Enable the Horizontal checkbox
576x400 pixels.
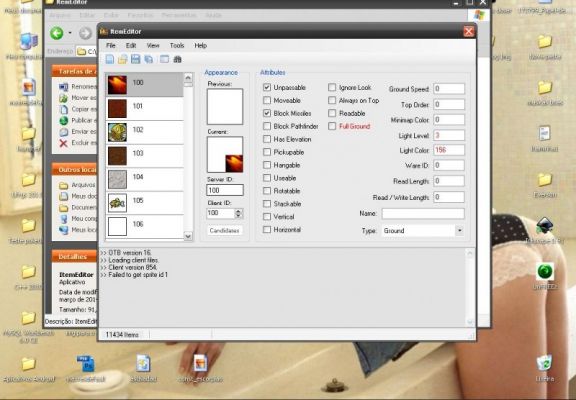(267, 230)
